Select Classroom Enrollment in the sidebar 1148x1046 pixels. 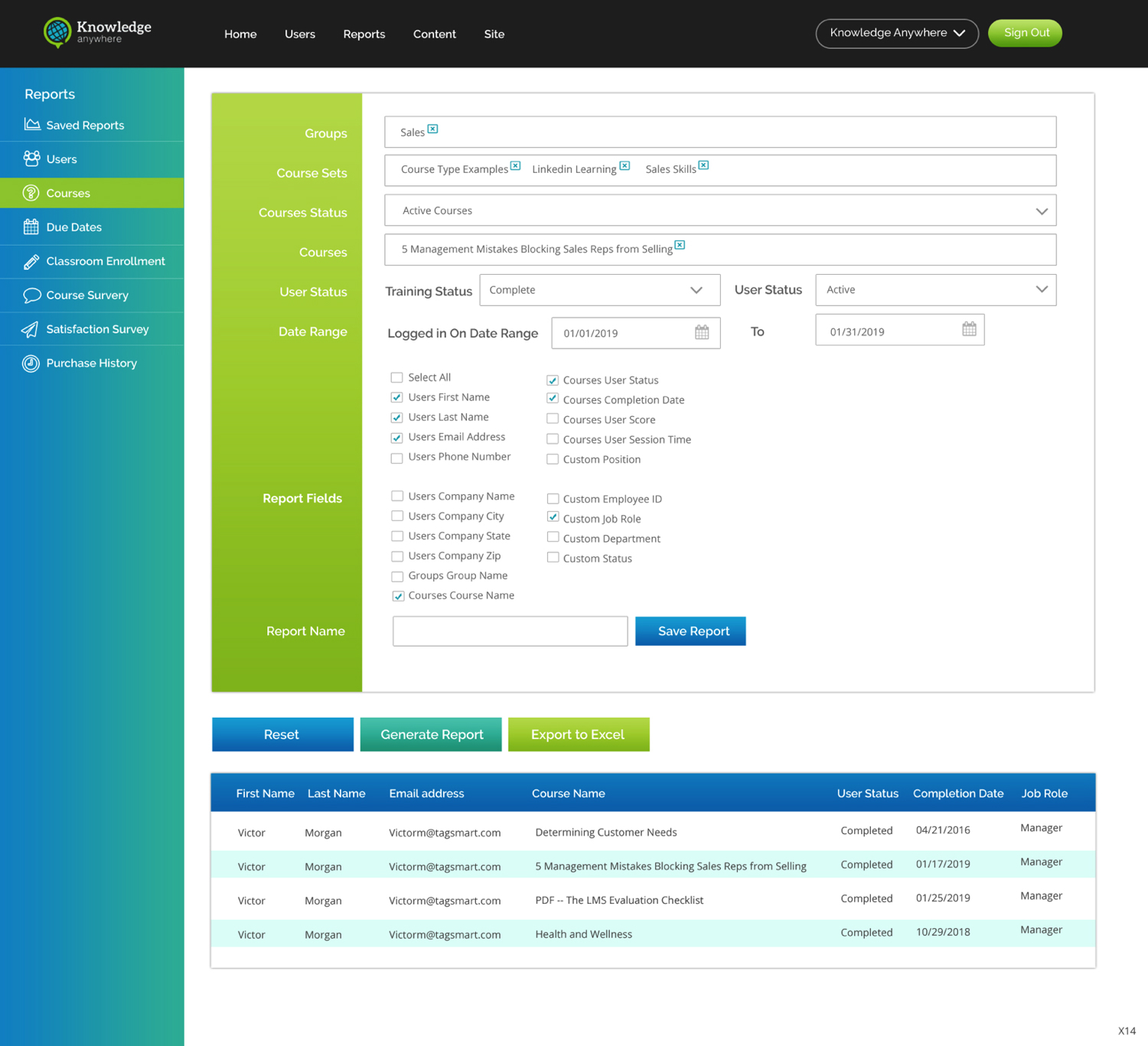coord(106,261)
